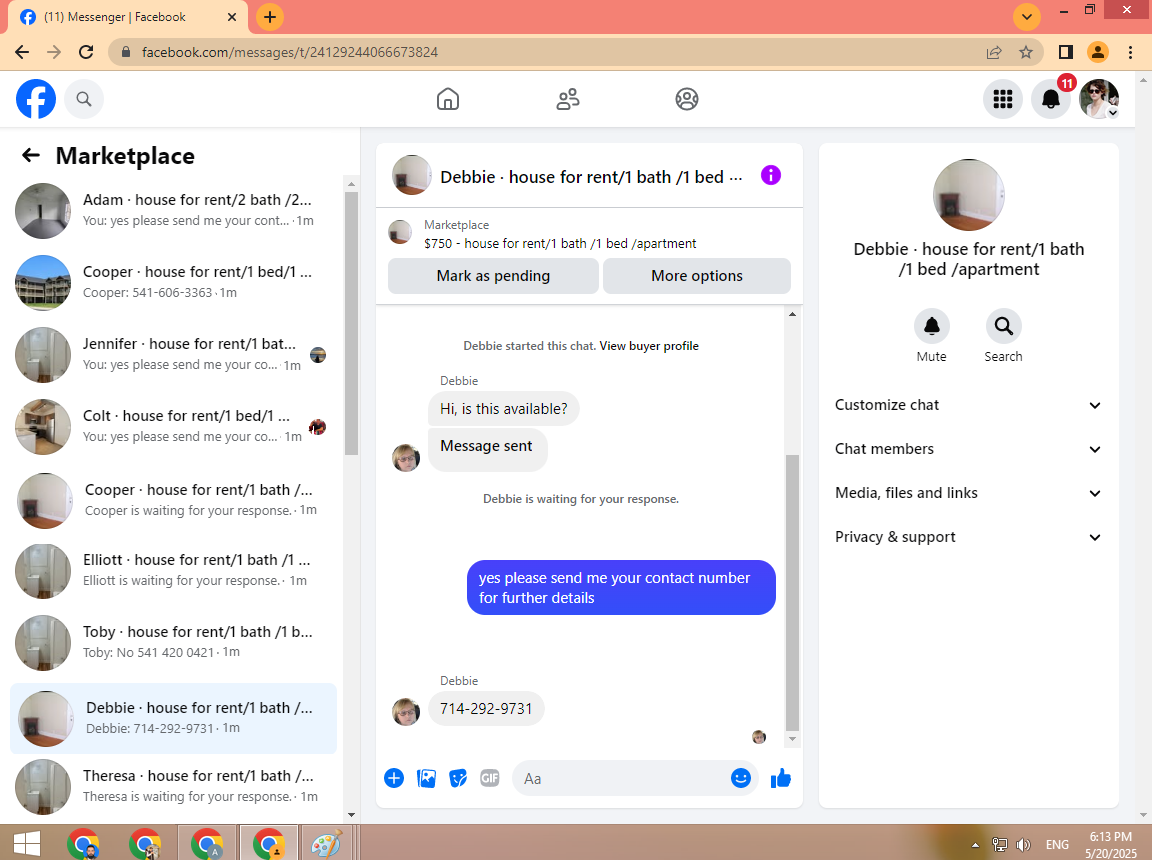Screen dimensions: 1152x860
Task: Expand Customize chat section
Action: [x=968, y=405]
